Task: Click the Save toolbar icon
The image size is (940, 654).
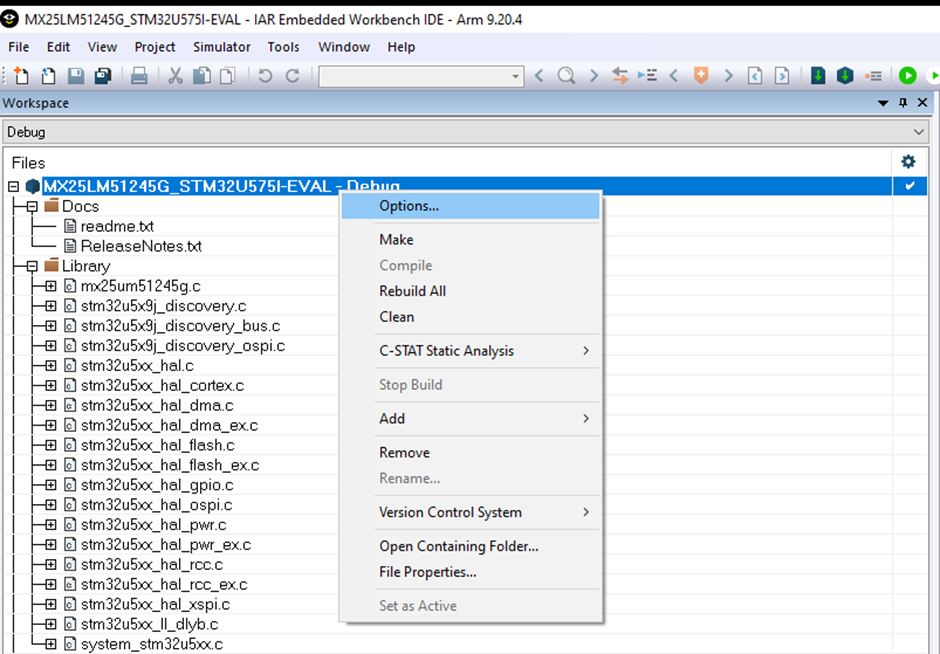Action: [x=76, y=76]
